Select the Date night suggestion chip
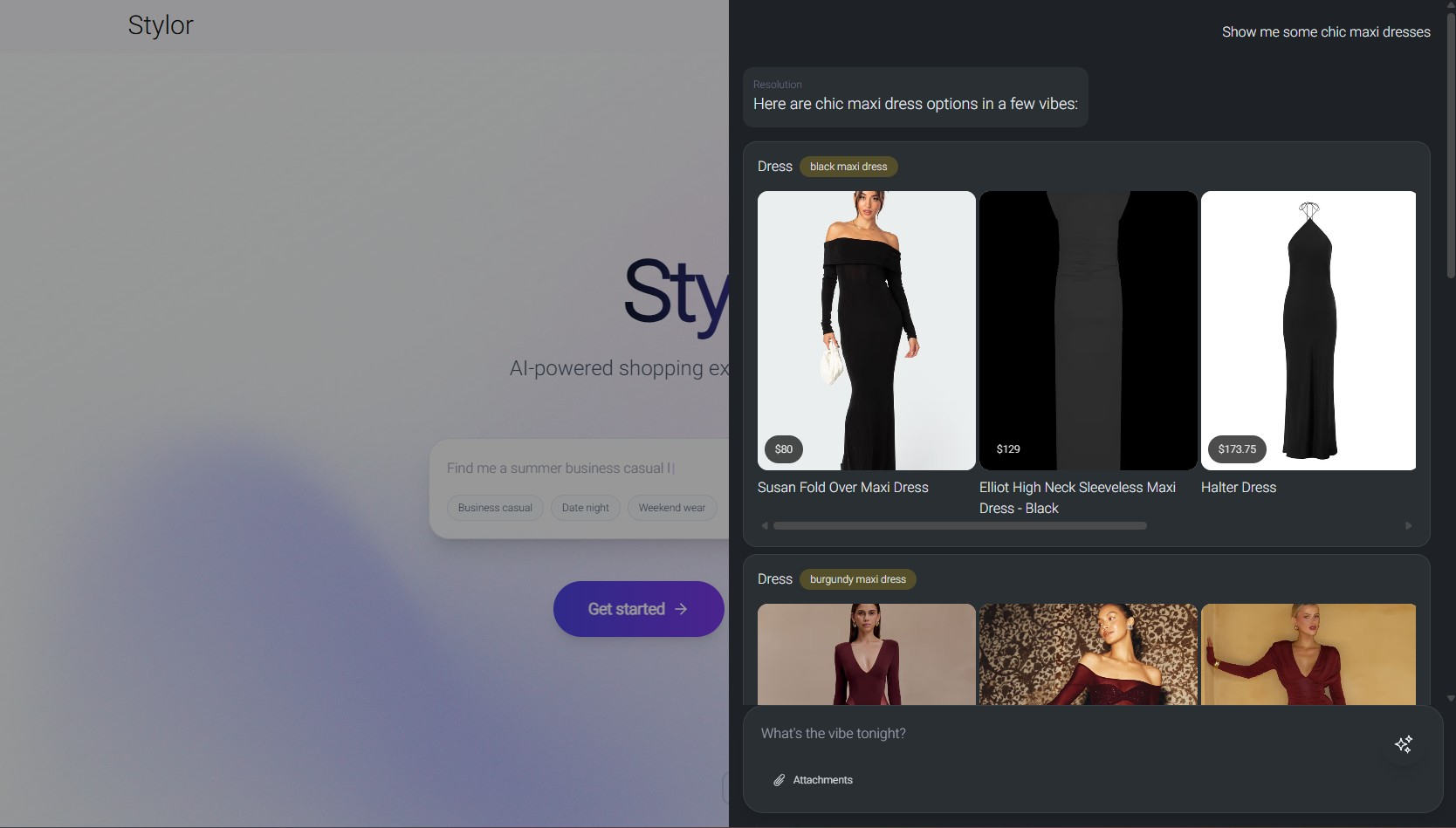The height and width of the screenshot is (828, 1456). point(585,508)
